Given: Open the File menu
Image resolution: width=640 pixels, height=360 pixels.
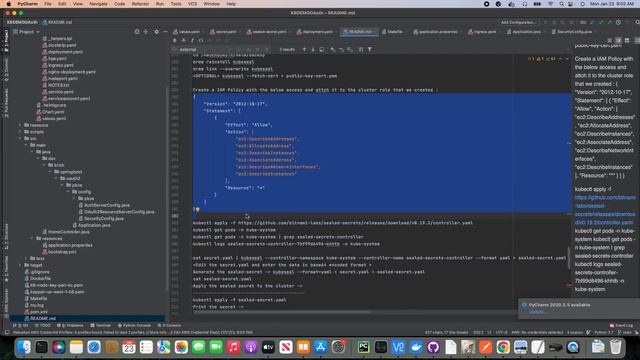Looking at the screenshot, I should coord(48,4).
